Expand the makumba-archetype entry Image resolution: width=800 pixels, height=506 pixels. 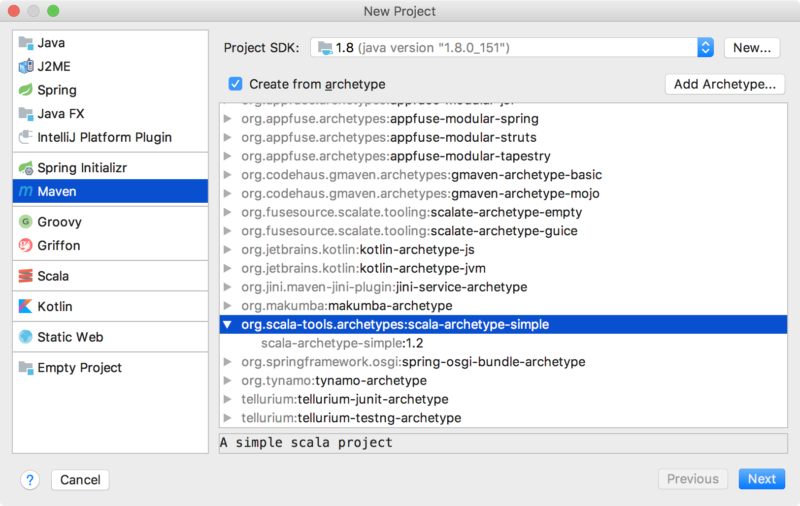[x=228, y=305]
